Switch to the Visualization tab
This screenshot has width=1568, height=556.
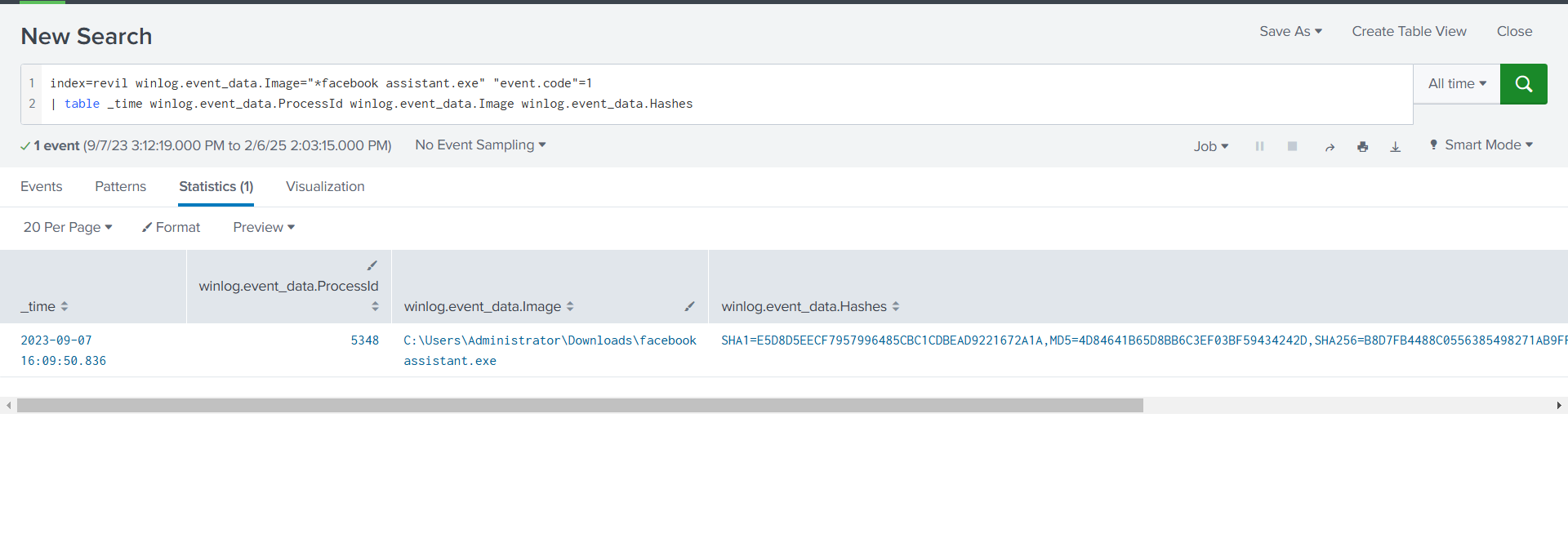[325, 186]
